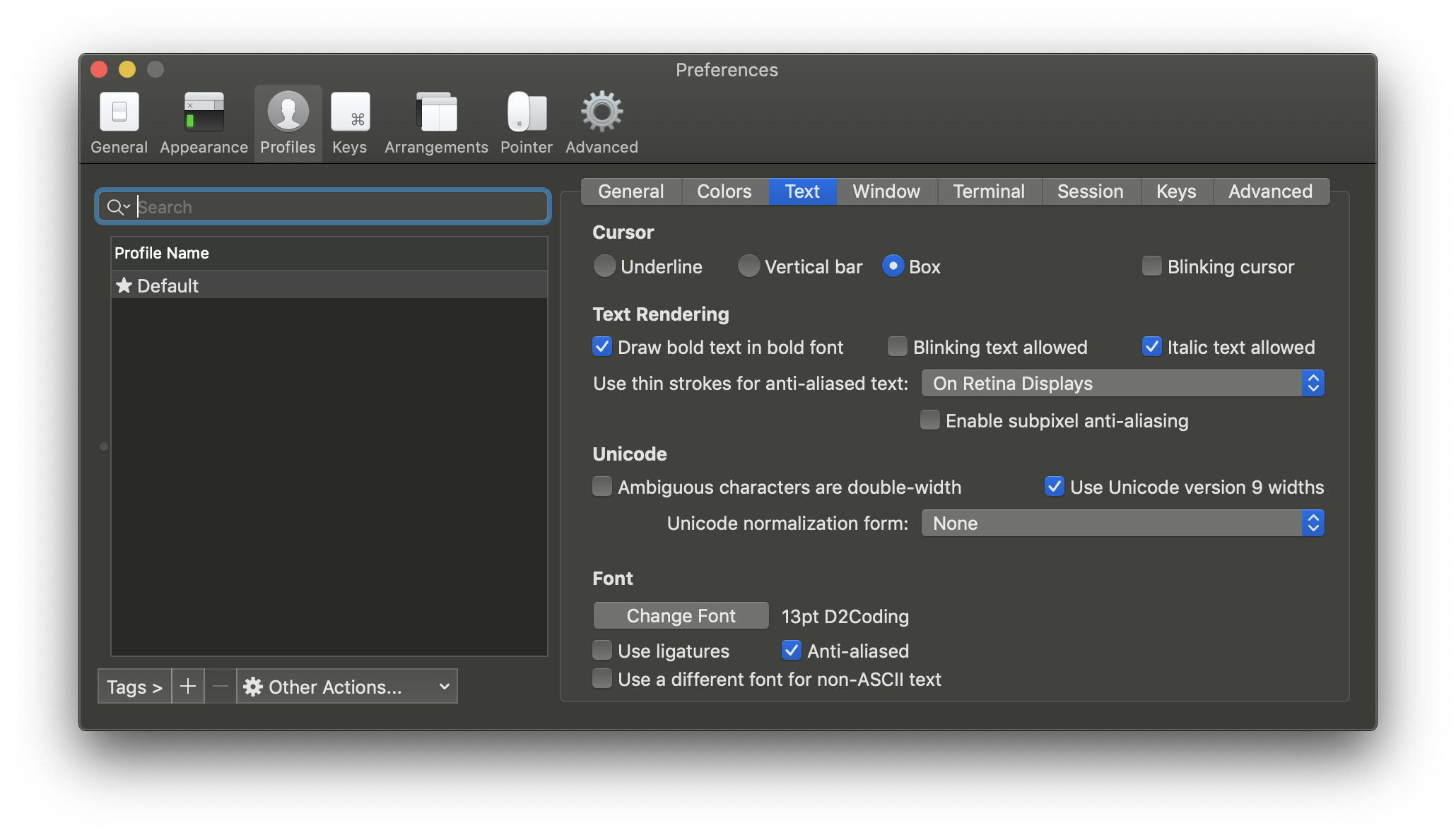1456x835 pixels.
Task: Open the Keys toolbar icon
Action: click(350, 113)
